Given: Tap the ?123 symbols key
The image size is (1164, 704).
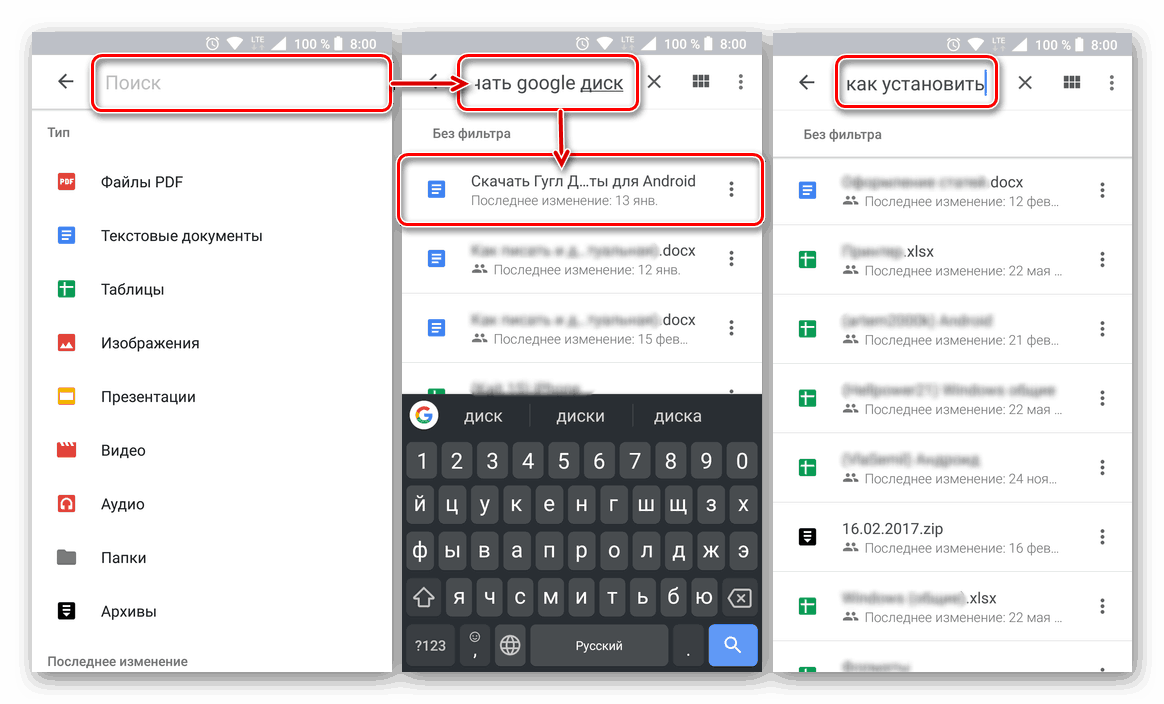Looking at the screenshot, I should pyautogui.click(x=430, y=645).
